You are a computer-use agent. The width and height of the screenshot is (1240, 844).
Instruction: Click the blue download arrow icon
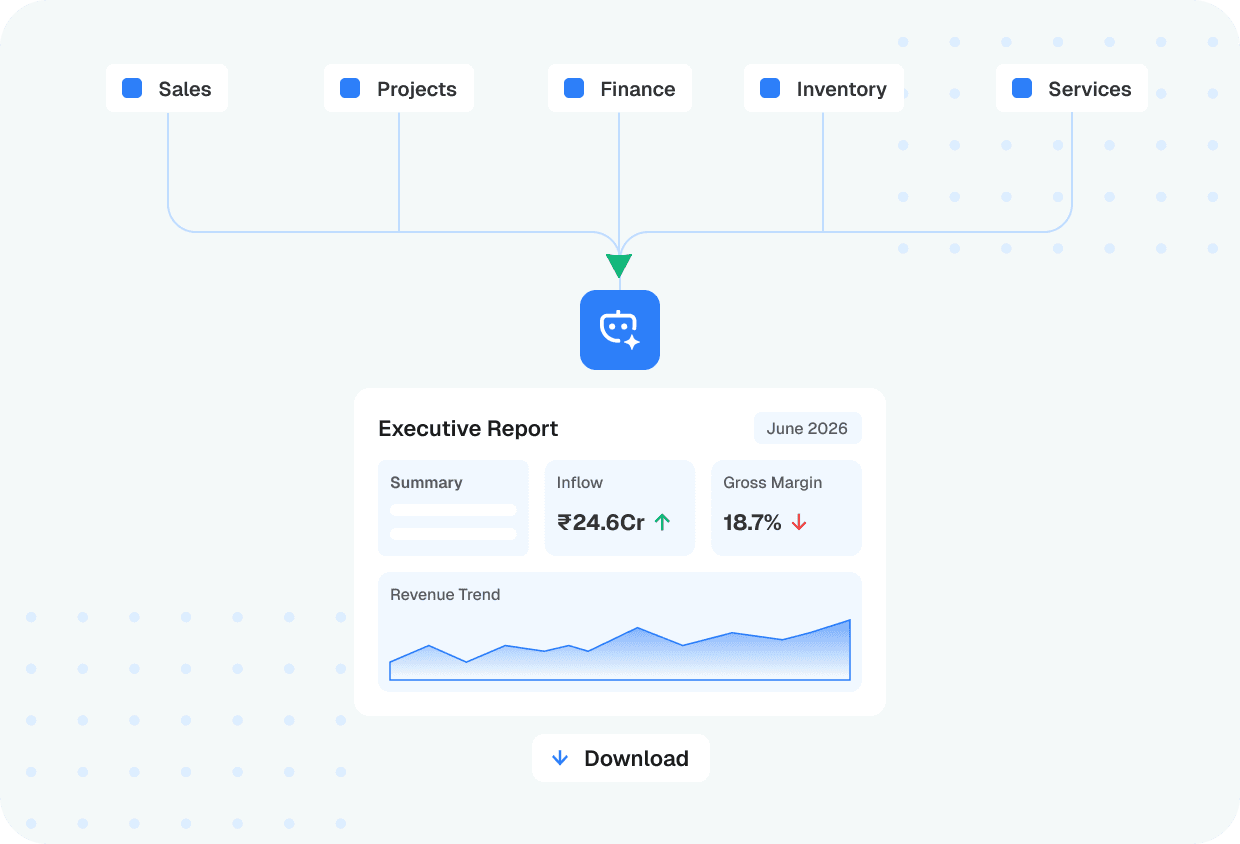coord(560,758)
